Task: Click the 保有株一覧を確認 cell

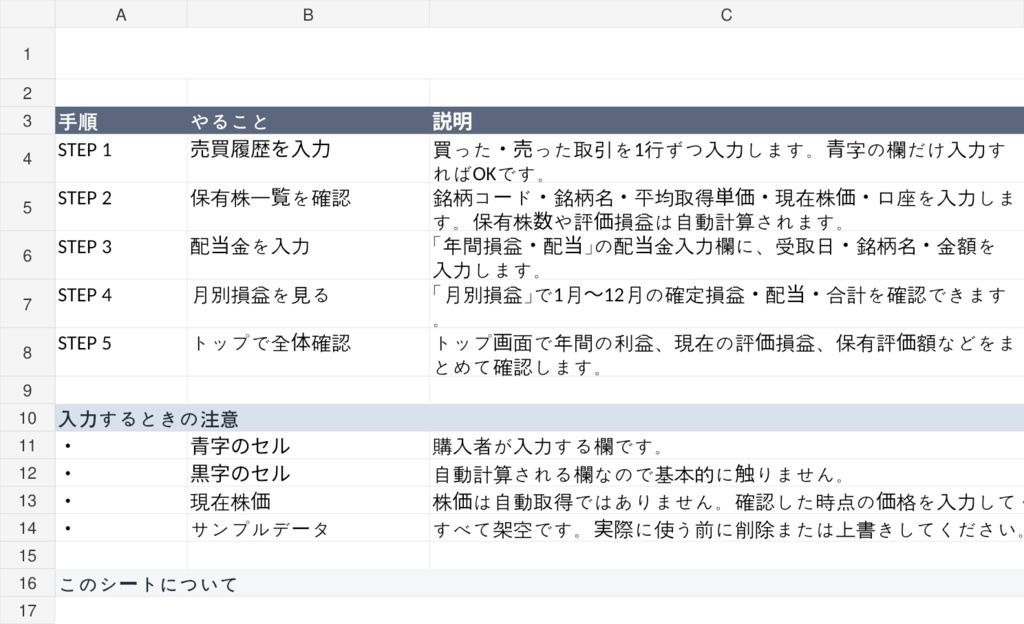Action: [x=308, y=207]
